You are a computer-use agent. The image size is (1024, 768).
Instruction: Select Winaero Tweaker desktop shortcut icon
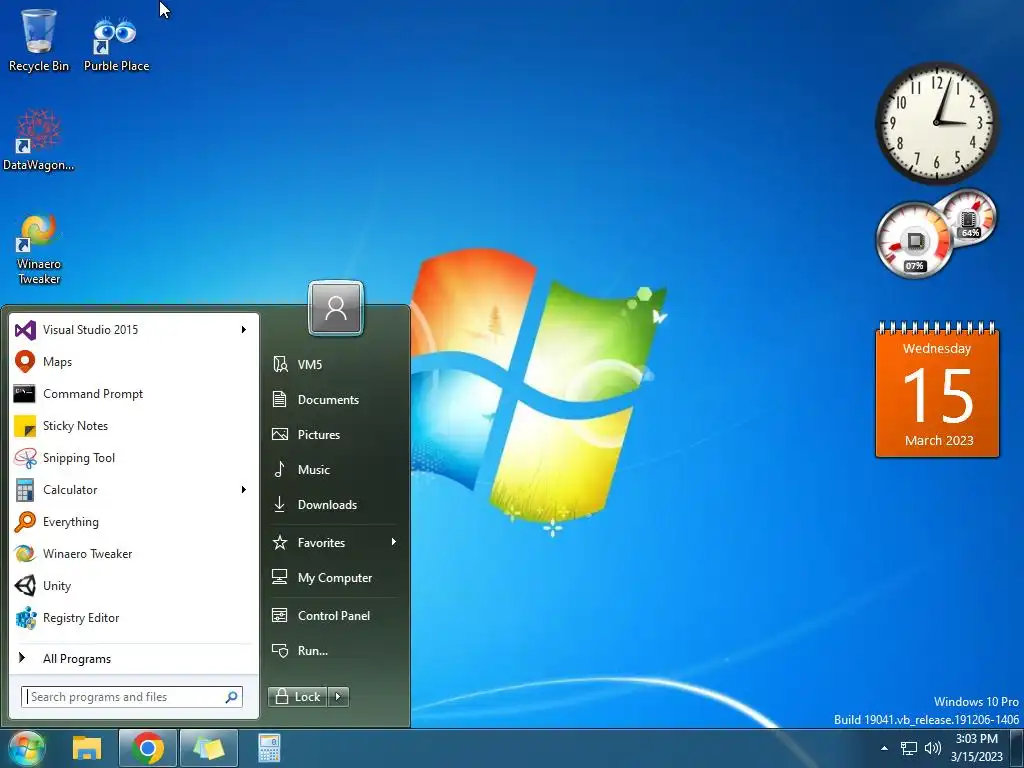(x=39, y=250)
